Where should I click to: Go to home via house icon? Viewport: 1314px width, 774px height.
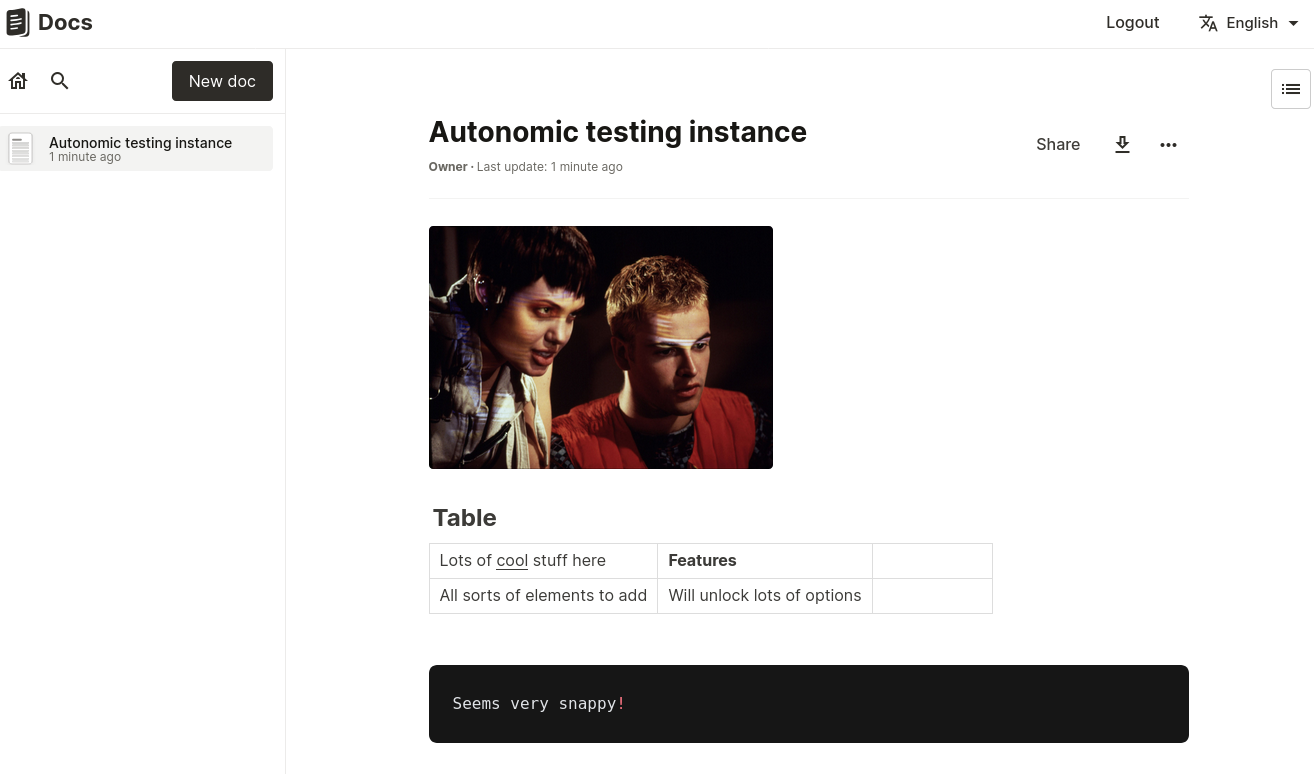(18, 81)
